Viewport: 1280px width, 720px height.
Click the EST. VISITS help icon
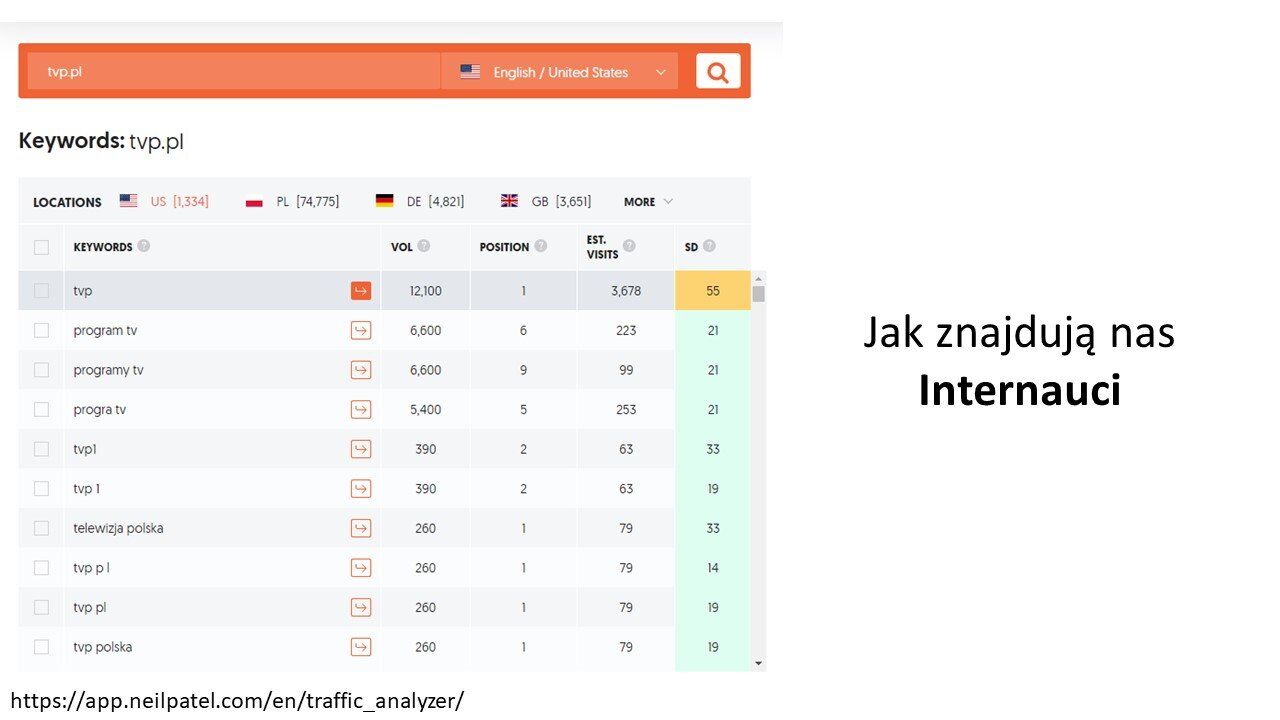coord(629,246)
